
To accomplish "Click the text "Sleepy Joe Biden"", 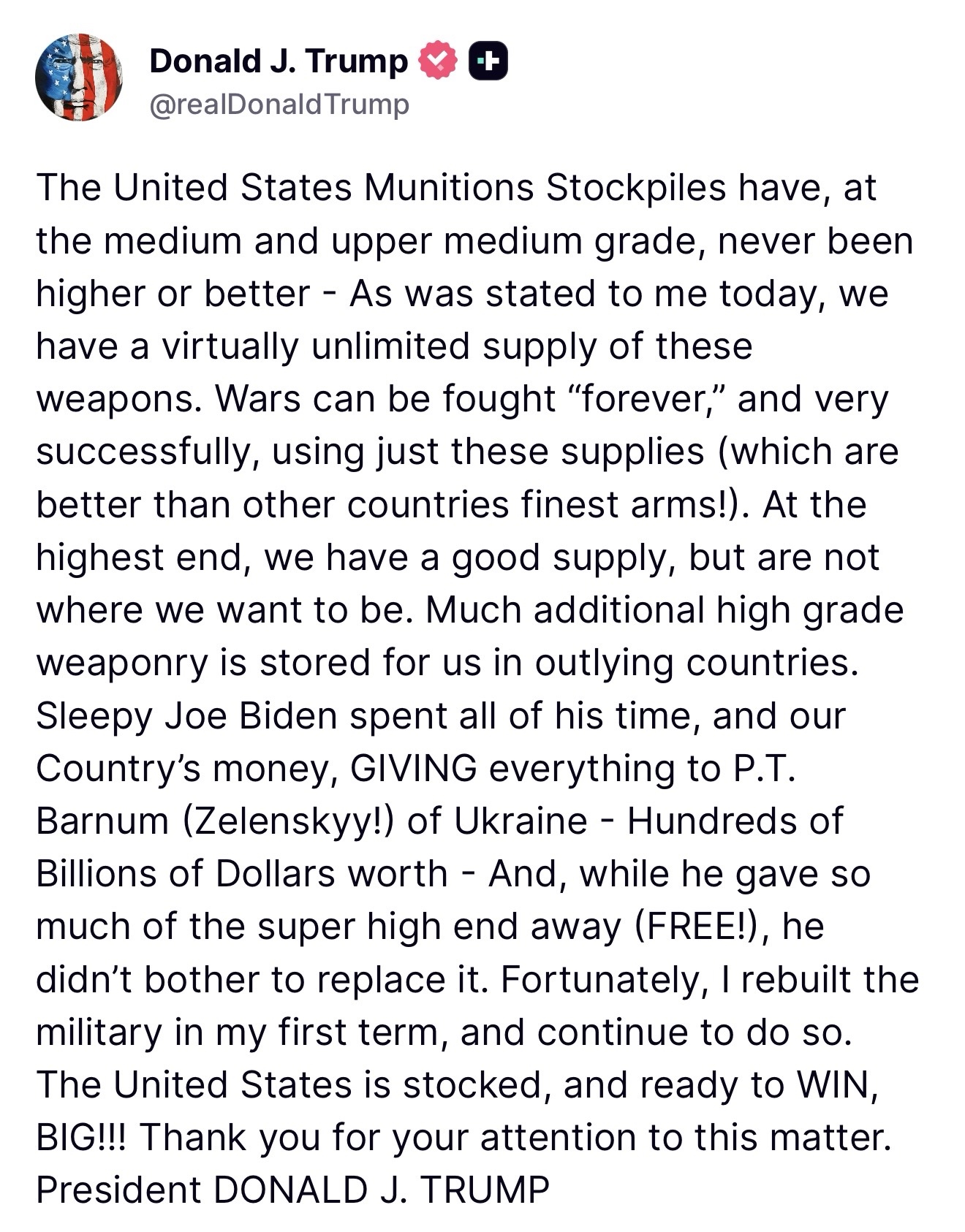I will [x=186, y=716].
